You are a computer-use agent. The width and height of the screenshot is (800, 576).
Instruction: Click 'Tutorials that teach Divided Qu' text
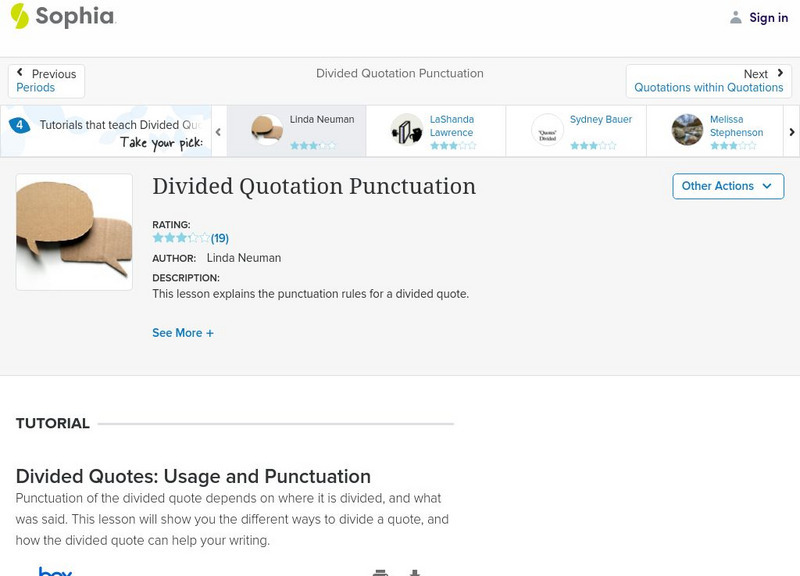pyautogui.click(x=121, y=125)
